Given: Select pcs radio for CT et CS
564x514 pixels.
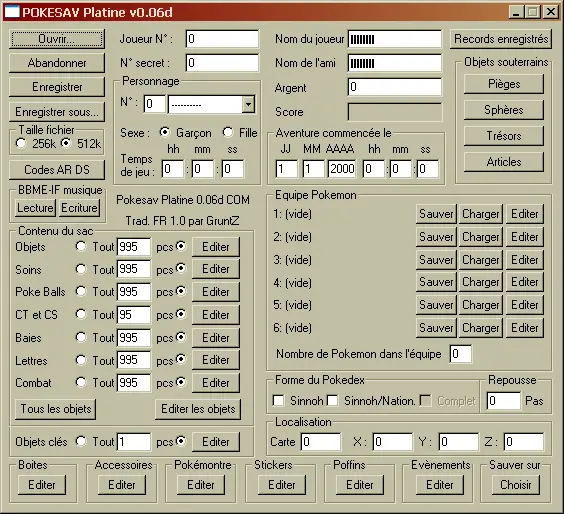Looking at the screenshot, I should click(x=181, y=314).
